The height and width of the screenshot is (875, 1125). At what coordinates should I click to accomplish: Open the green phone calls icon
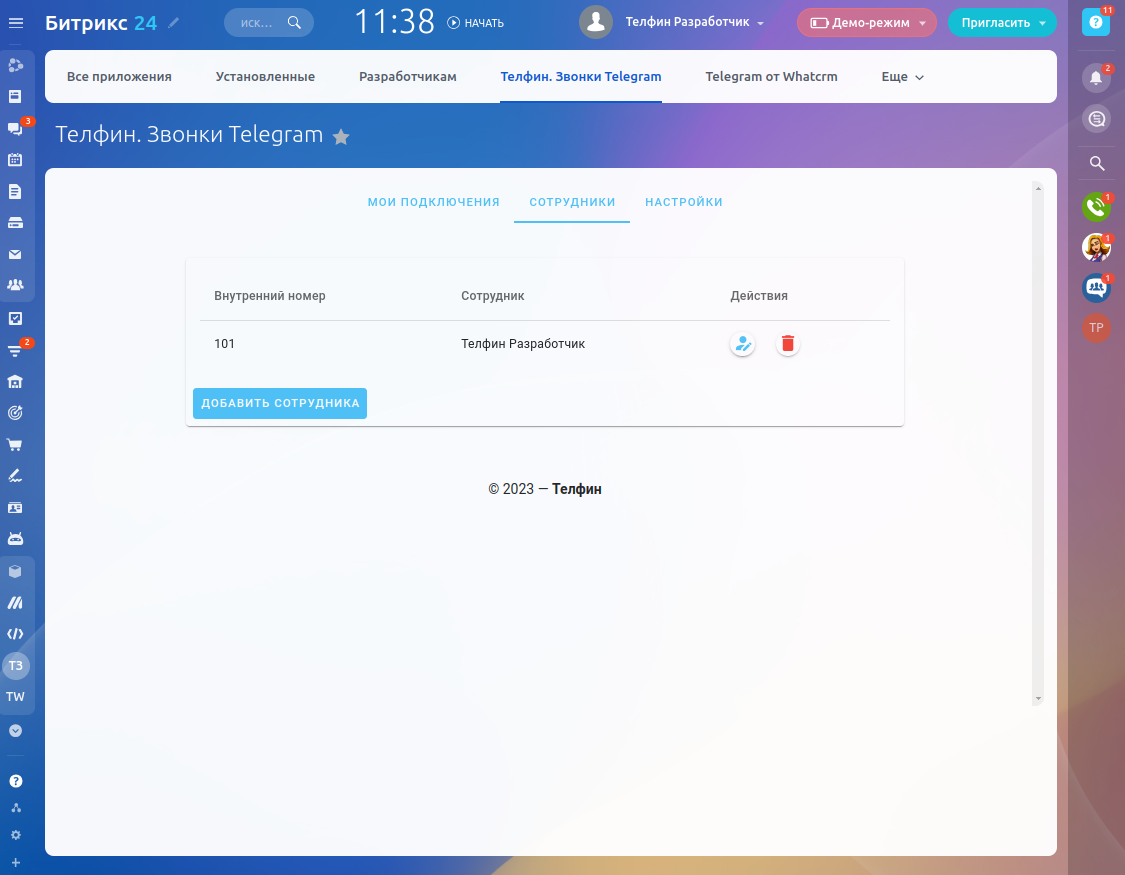[1096, 207]
